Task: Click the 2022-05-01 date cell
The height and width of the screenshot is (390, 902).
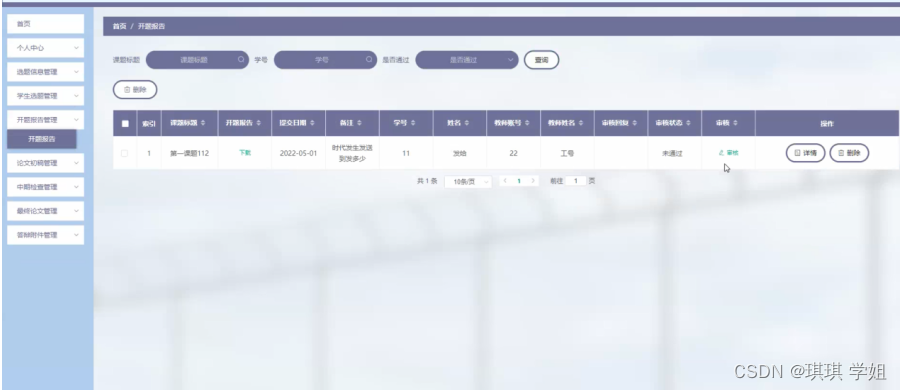Action: [x=298, y=154]
